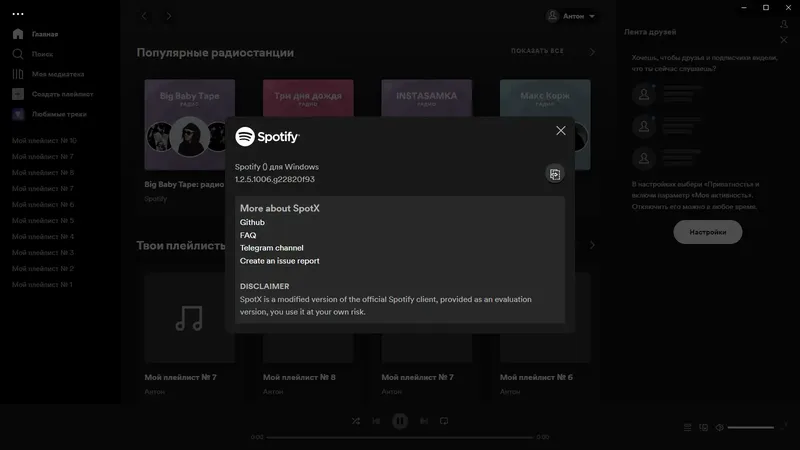This screenshot has width=800, height=450.
Task: Toggle shuffle playback
Action: [356, 421]
